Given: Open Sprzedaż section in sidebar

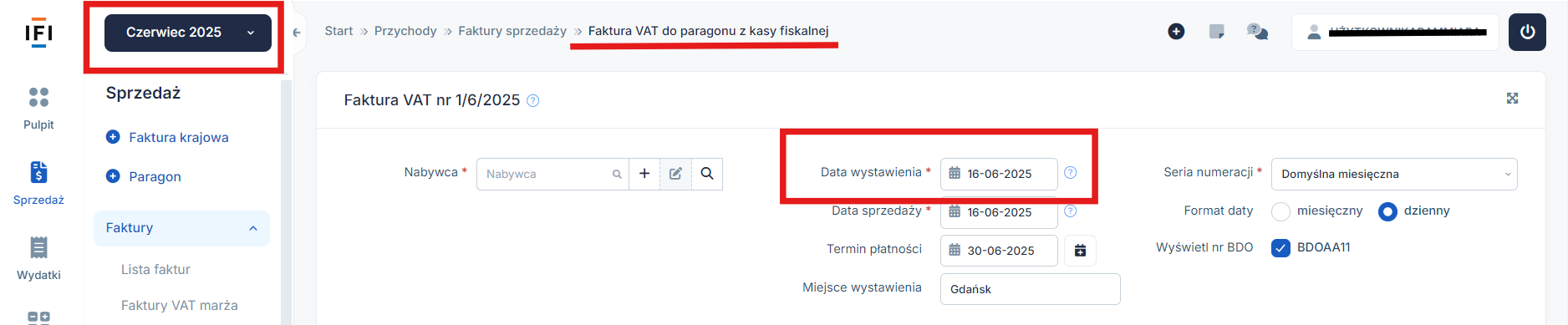Looking at the screenshot, I should 38,183.
